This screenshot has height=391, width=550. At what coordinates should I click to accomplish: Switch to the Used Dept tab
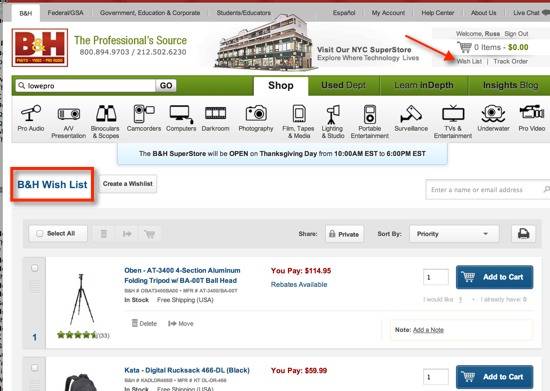coord(344,85)
